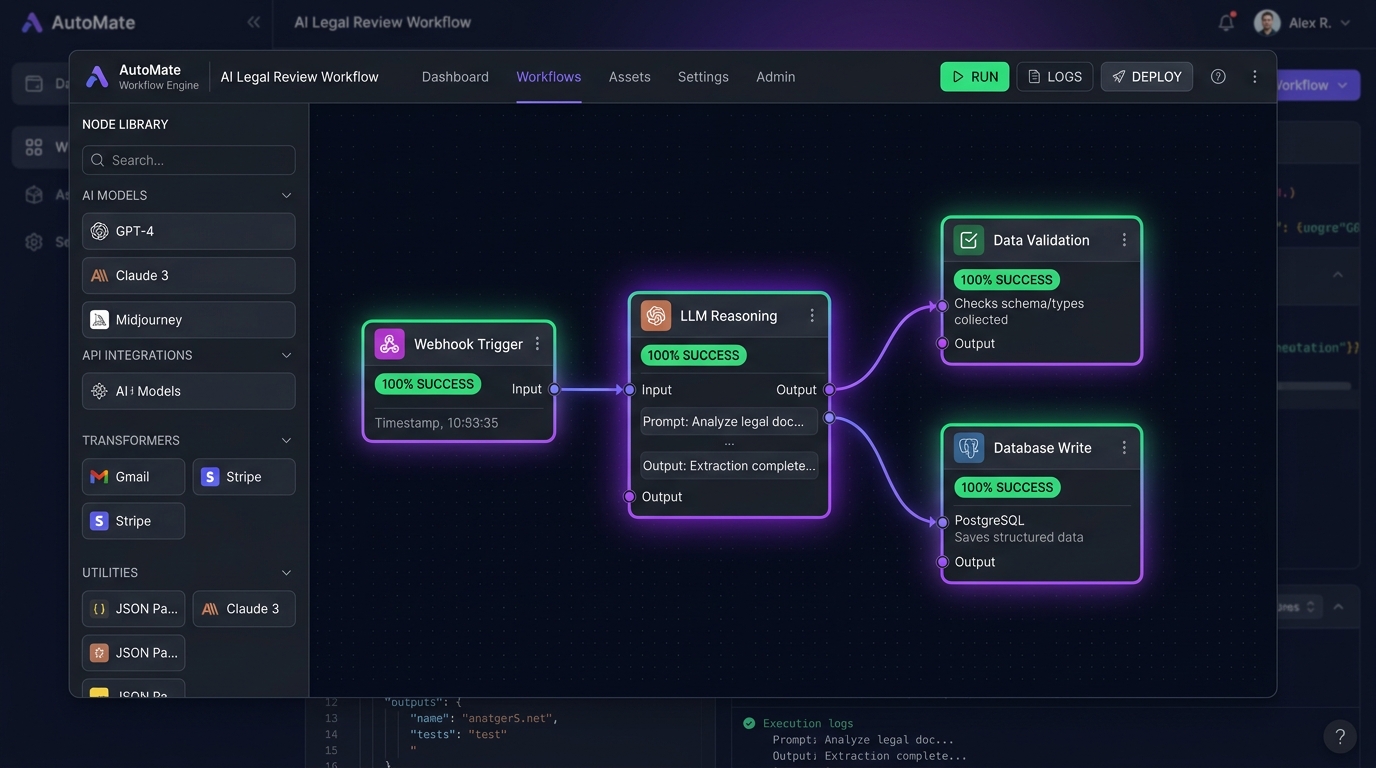The width and height of the screenshot is (1376, 768).
Task: Click the Webhook Trigger node icon
Action: pos(389,344)
